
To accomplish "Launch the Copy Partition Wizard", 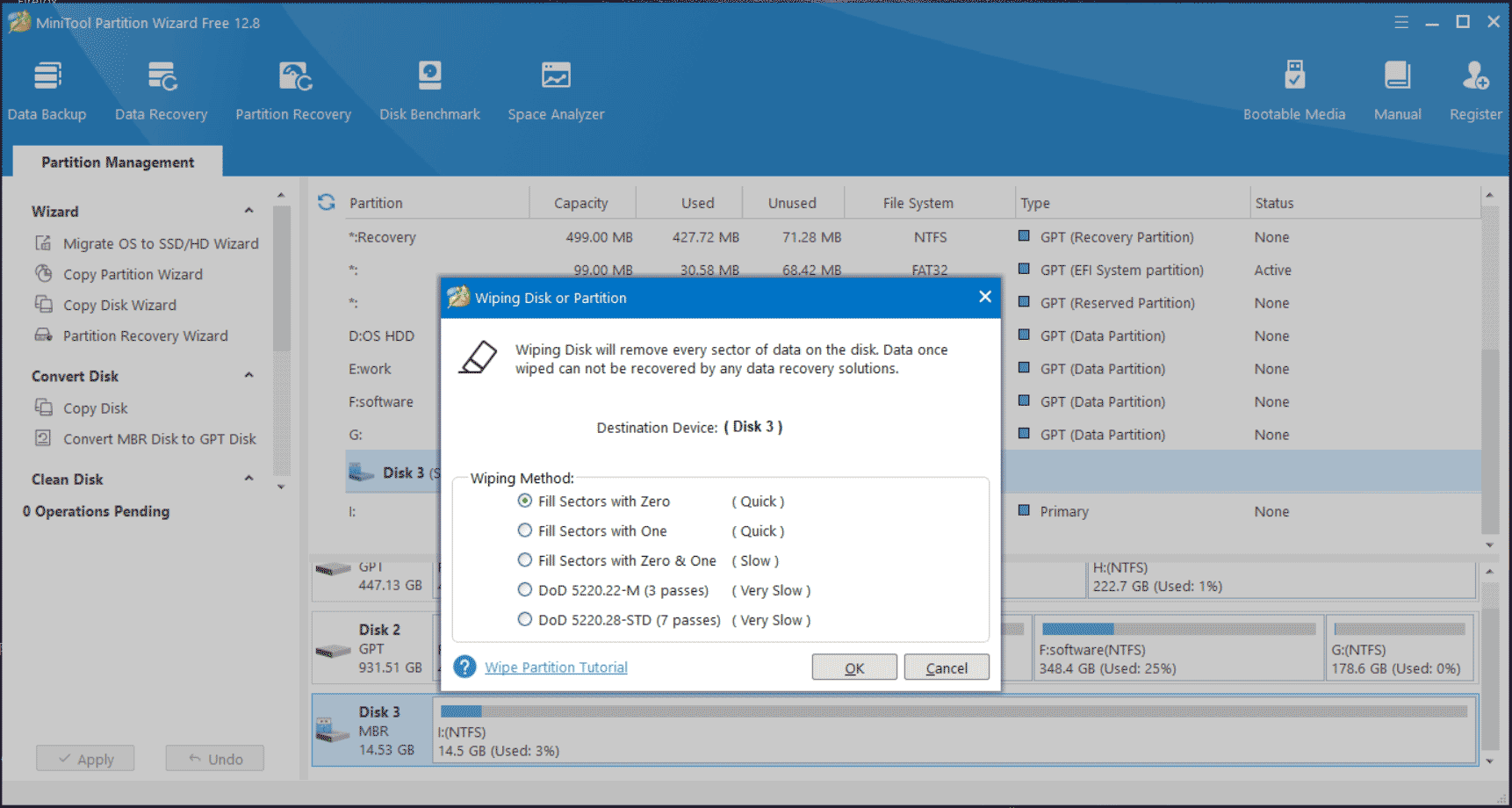I will click(x=119, y=274).
